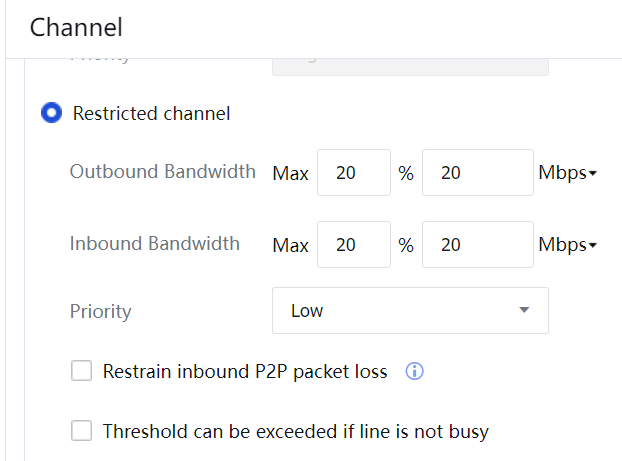This screenshot has width=622, height=461.
Task: Select the Restricted channel radio button
Action: tap(51, 113)
